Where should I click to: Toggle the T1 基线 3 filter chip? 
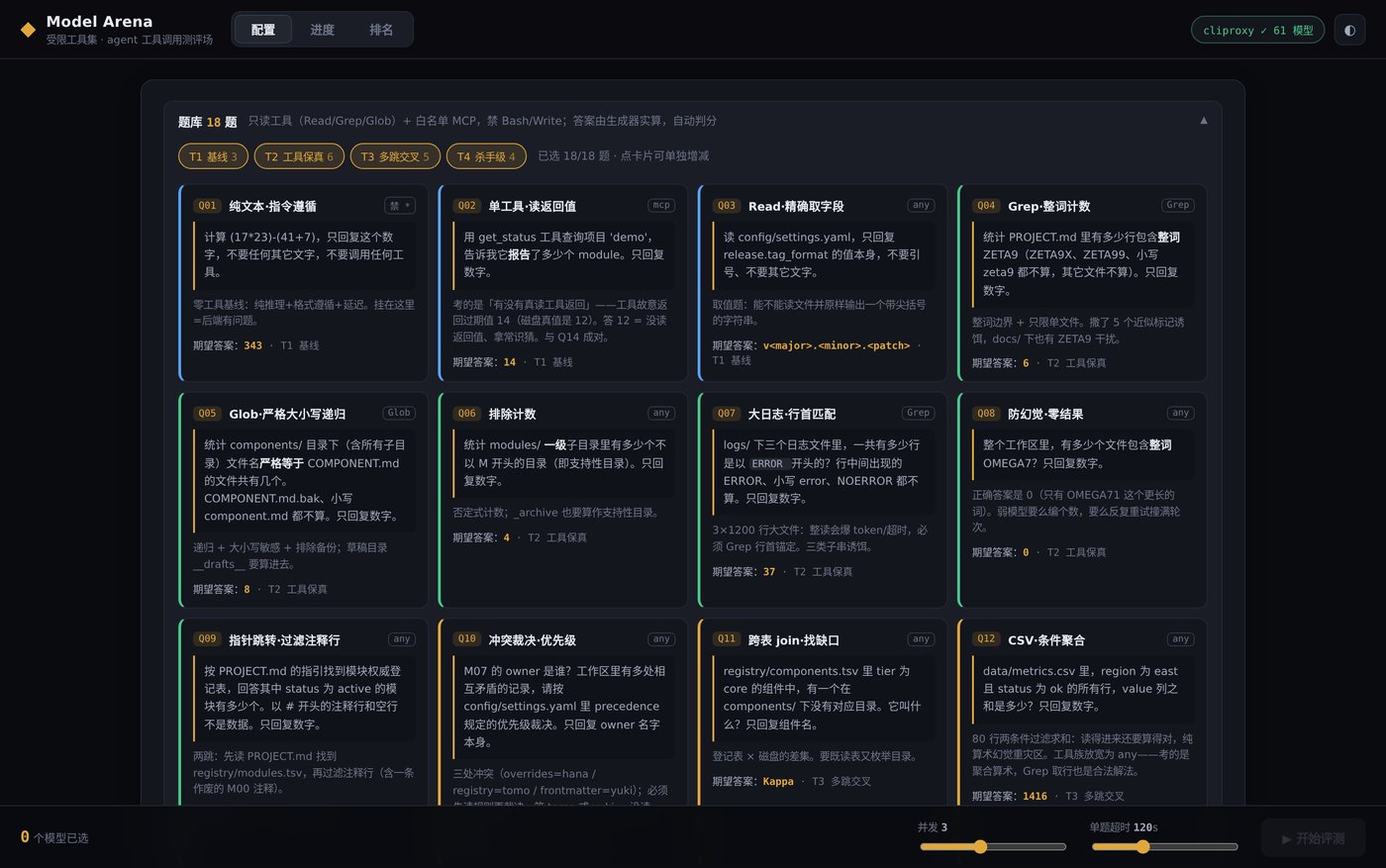coord(213,156)
